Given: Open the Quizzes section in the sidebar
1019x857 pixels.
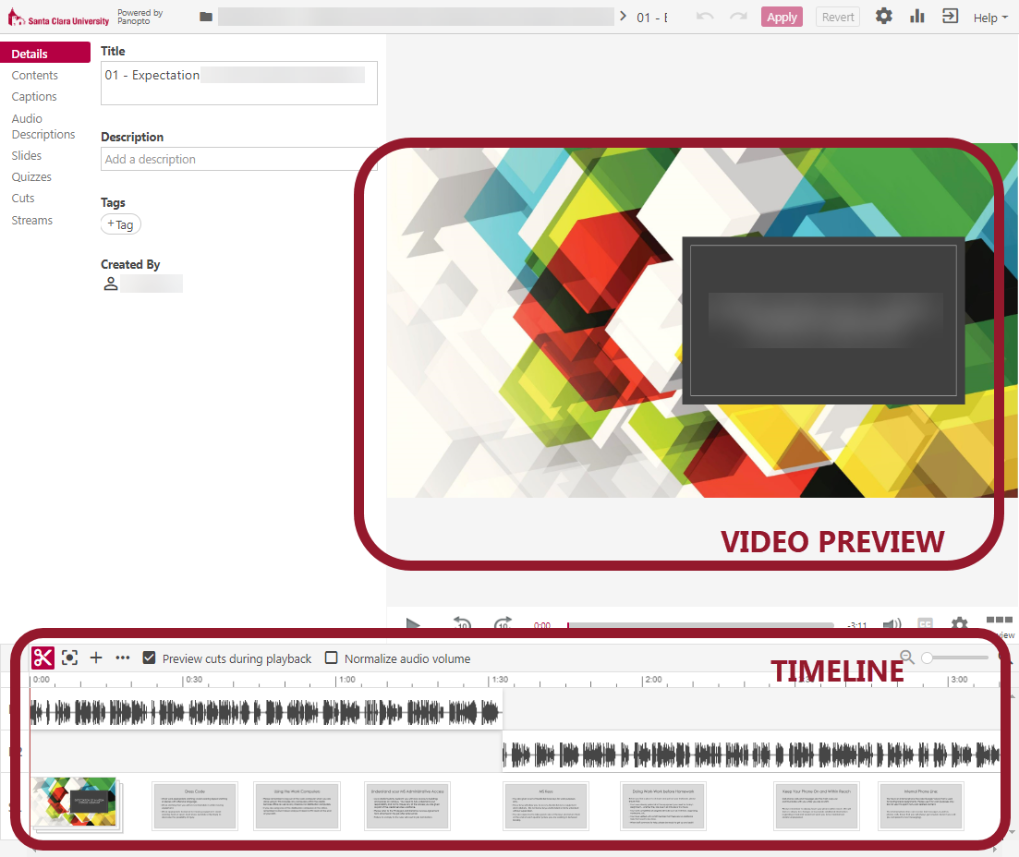Looking at the screenshot, I should click(x=31, y=176).
